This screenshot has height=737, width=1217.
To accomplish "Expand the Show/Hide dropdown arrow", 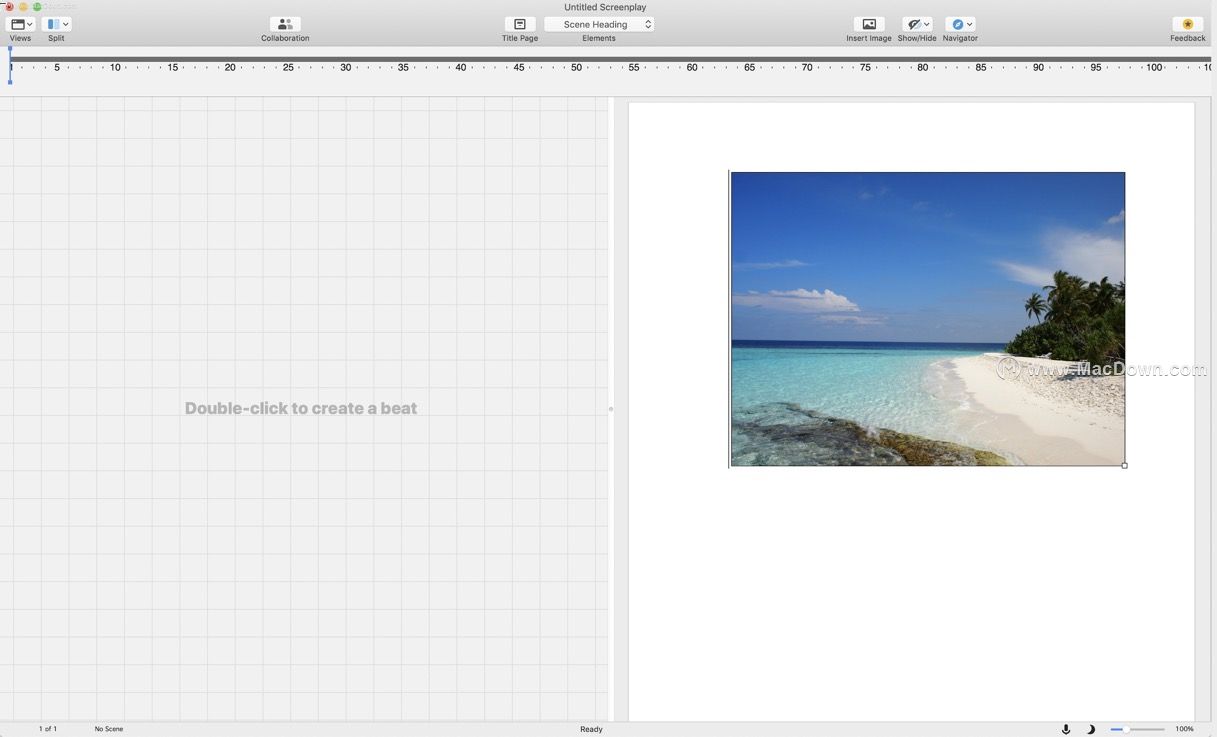I will (x=927, y=24).
